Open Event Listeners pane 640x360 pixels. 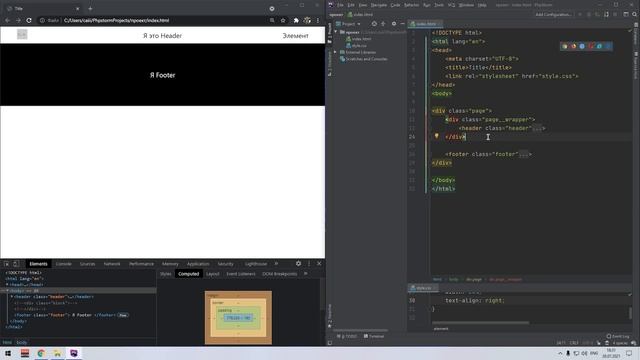coord(241,274)
